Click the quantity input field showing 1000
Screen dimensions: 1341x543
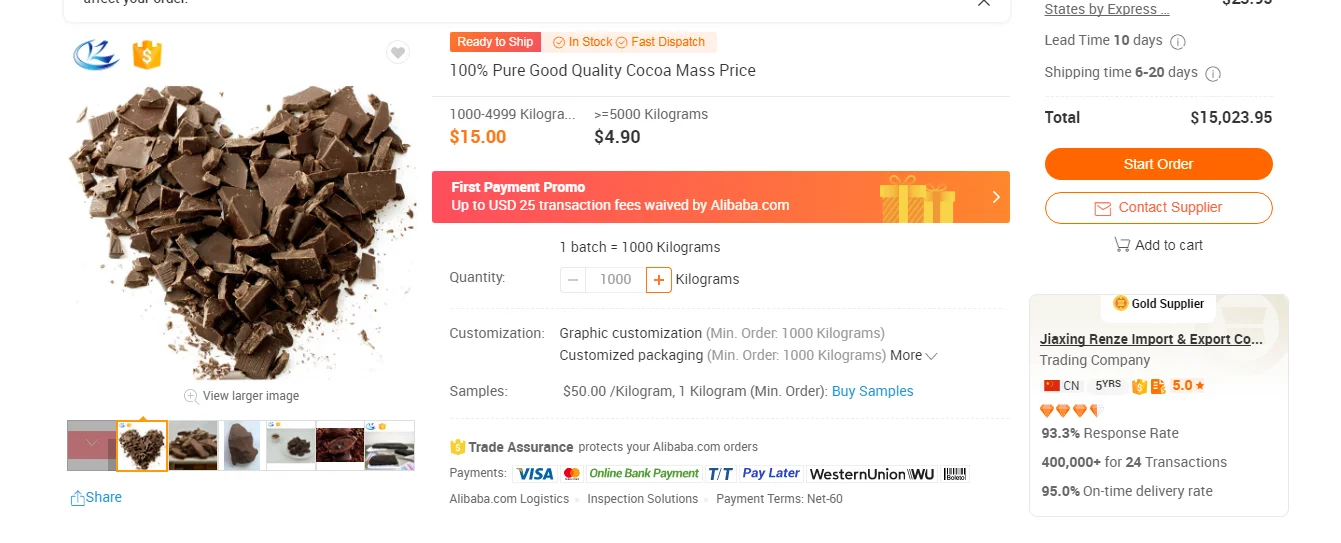615,280
